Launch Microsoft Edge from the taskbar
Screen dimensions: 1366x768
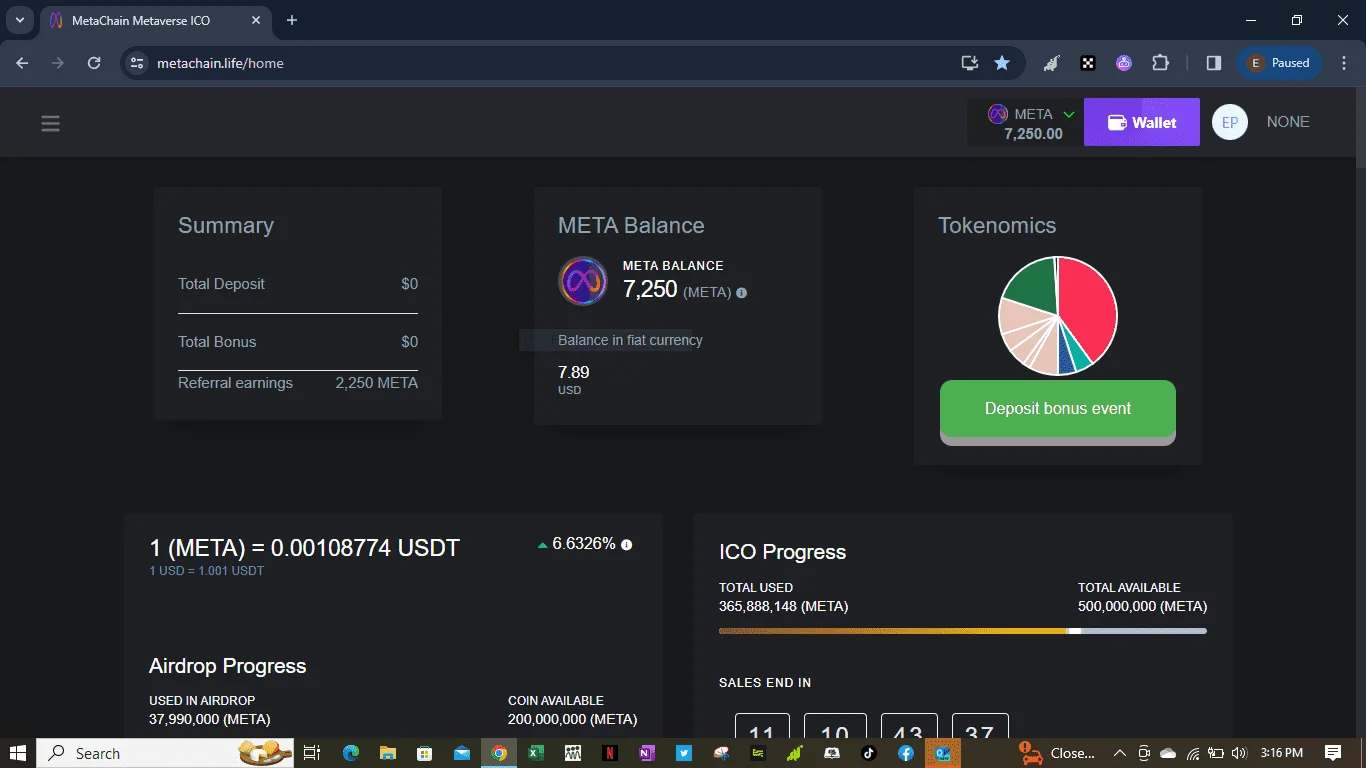[x=351, y=753]
